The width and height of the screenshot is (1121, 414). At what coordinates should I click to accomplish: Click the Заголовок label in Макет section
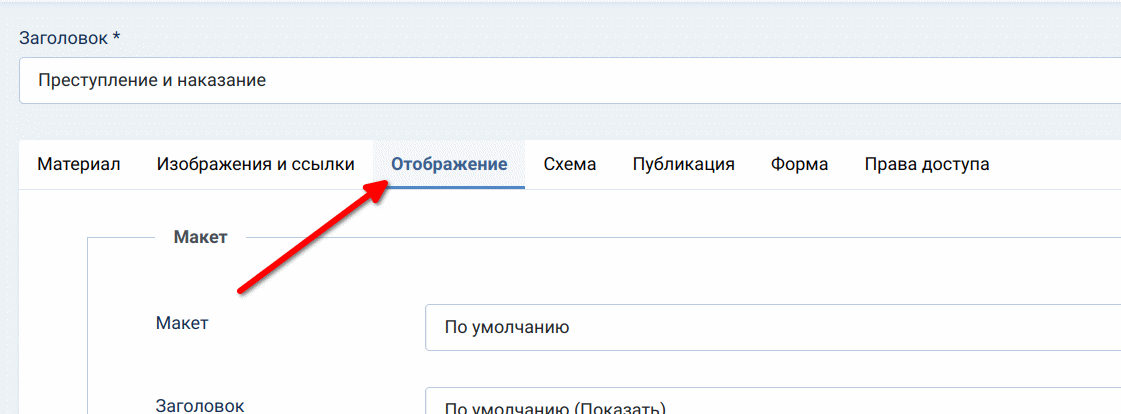coord(200,405)
